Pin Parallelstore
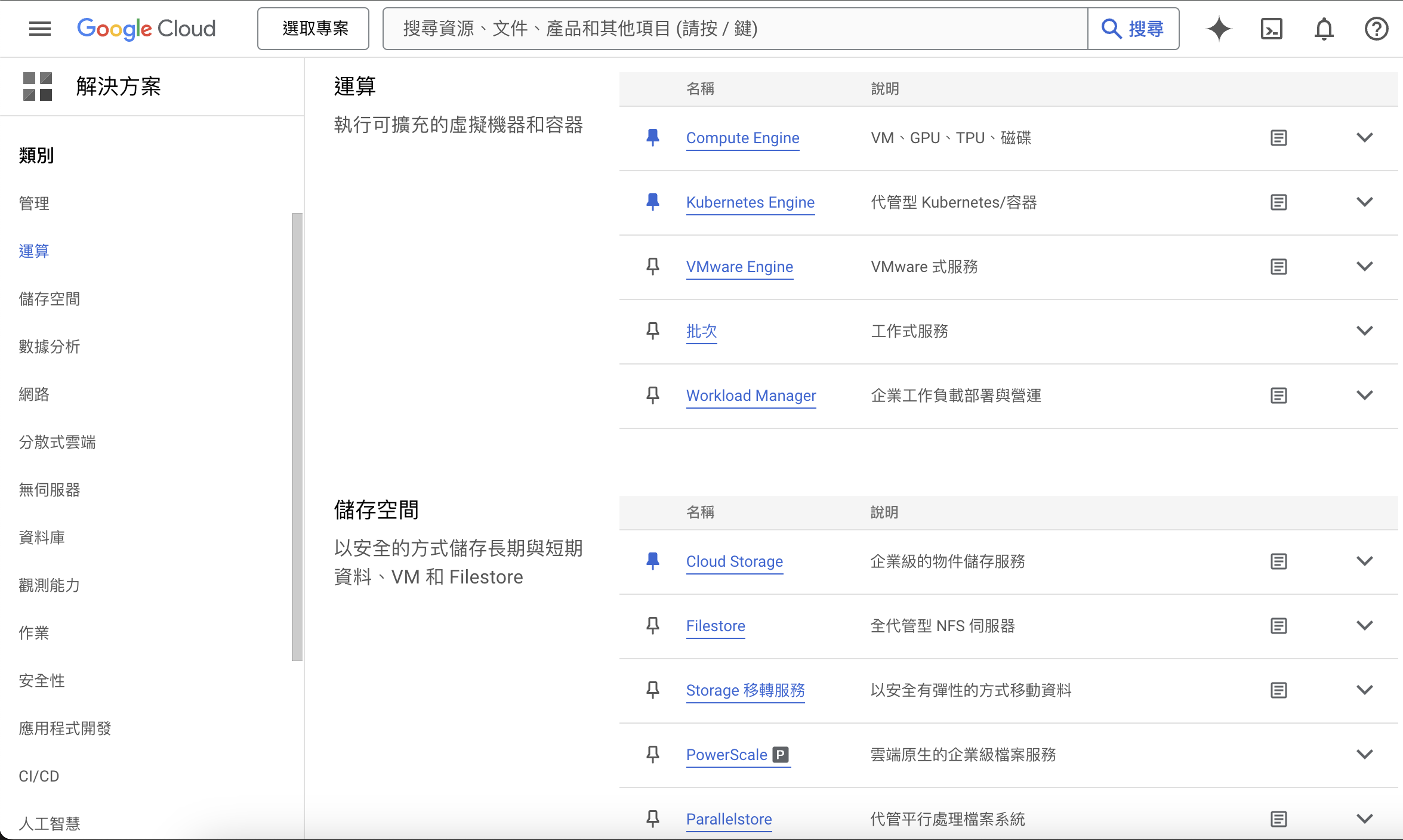Screen dimensions: 1403x840 (653, 819)
